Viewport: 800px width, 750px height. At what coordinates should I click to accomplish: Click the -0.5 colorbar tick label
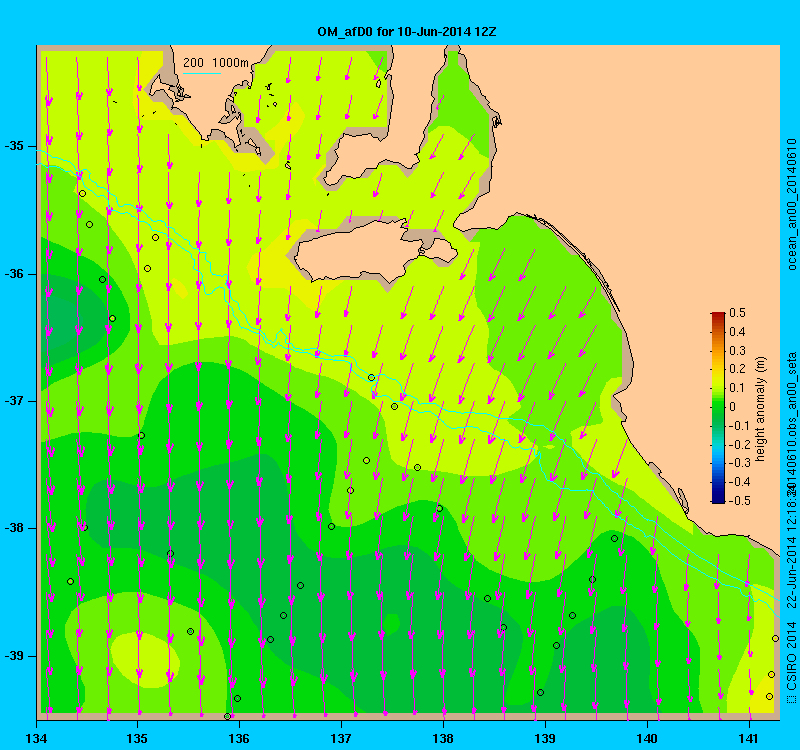pos(740,501)
